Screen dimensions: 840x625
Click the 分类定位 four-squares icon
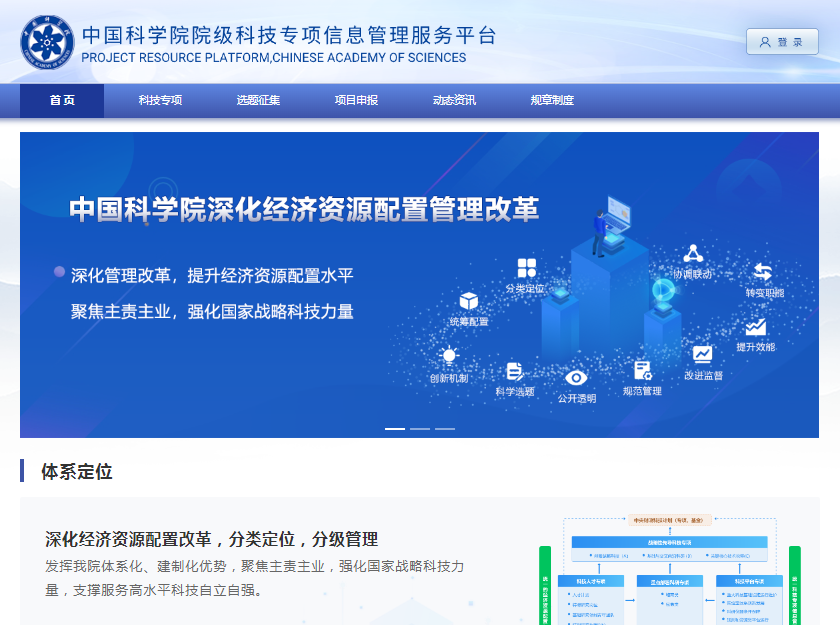click(527, 268)
